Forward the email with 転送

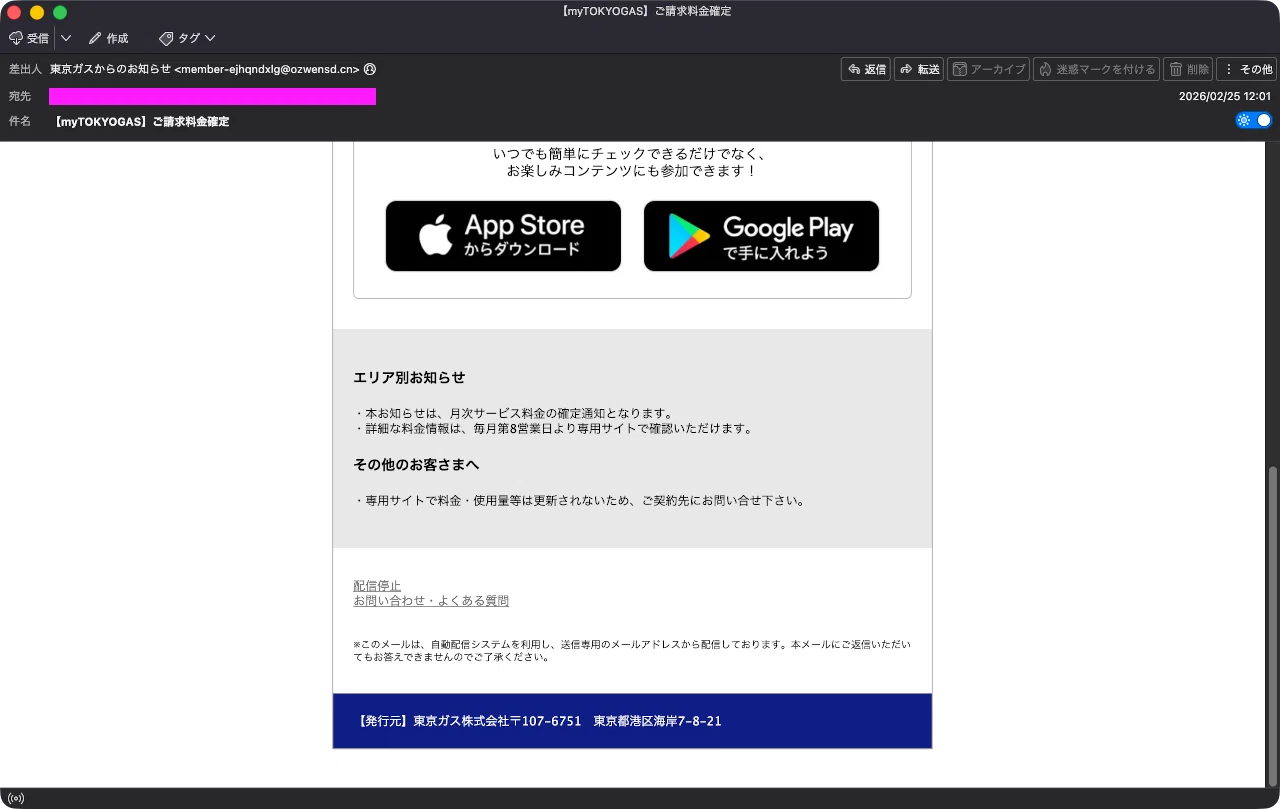pos(919,69)
